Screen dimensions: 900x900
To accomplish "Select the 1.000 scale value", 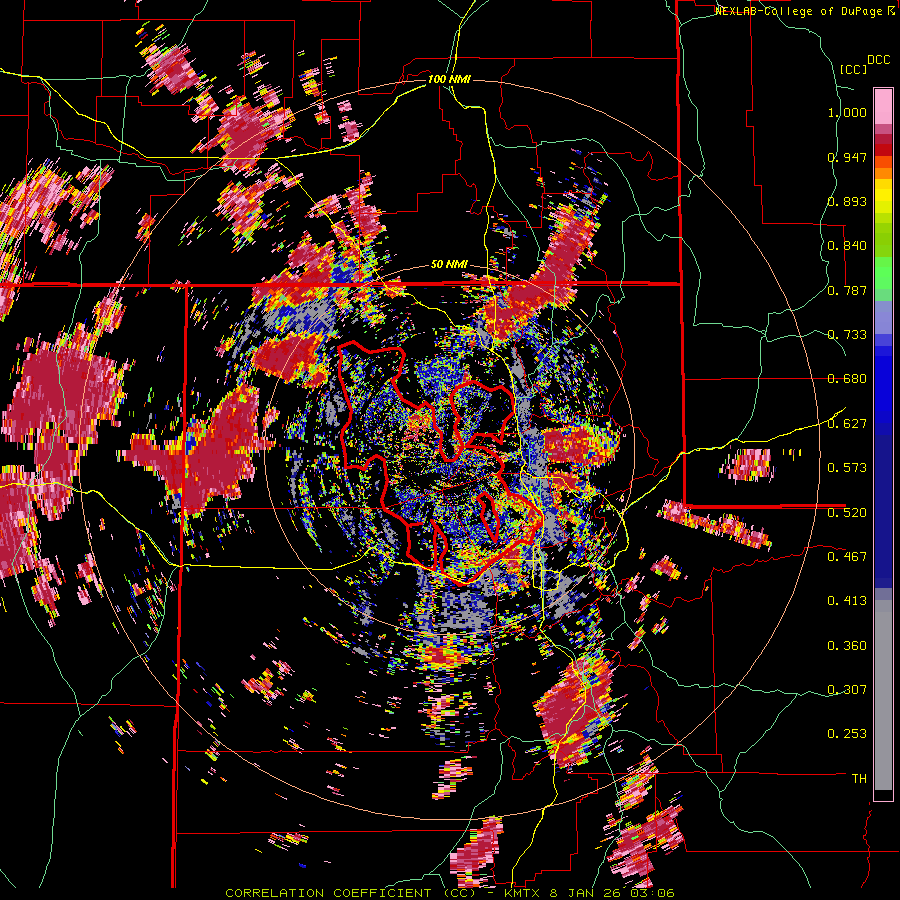I will pyautogui.click(x=847, y=112).
